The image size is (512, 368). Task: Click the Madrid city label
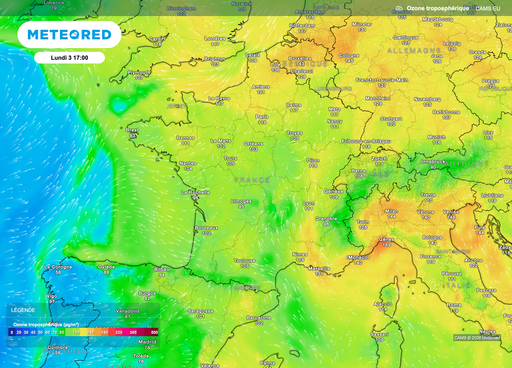point(147,342)
